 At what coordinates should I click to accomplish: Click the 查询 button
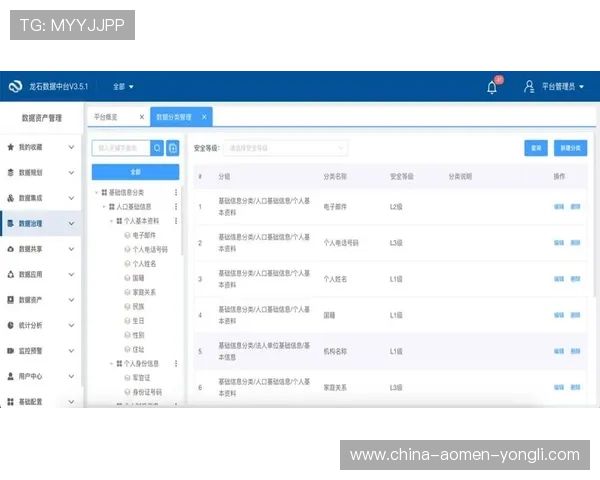(x=536, y=148)
